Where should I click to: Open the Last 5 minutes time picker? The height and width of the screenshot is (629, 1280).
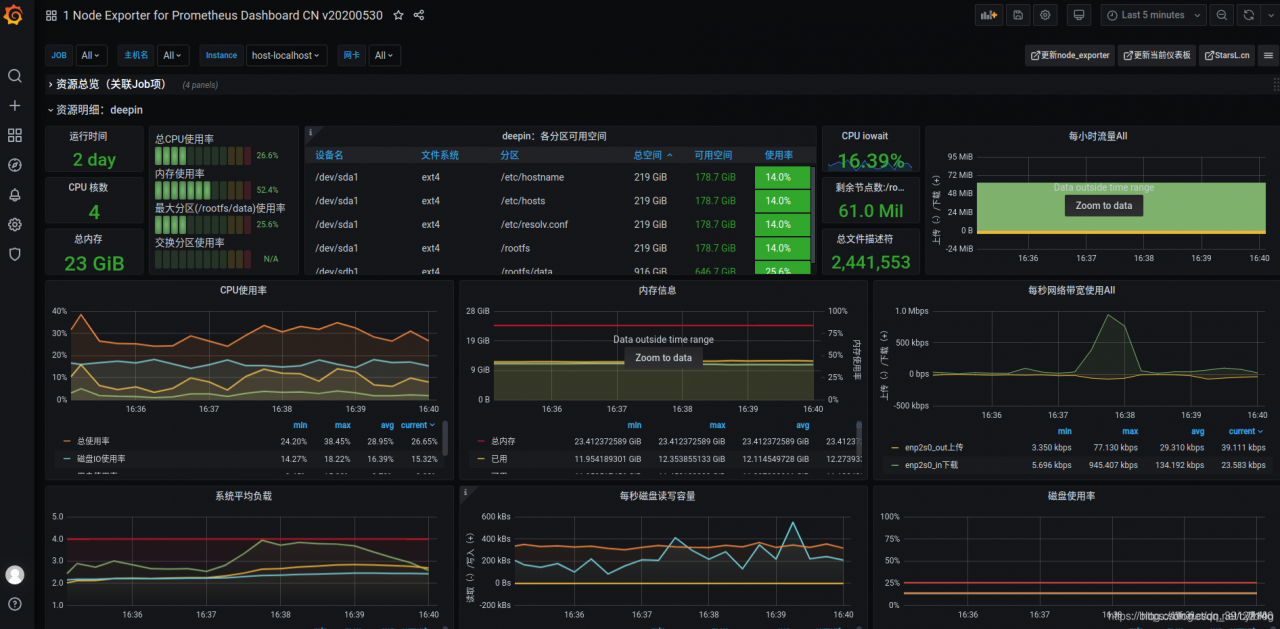coord(1153,15)
